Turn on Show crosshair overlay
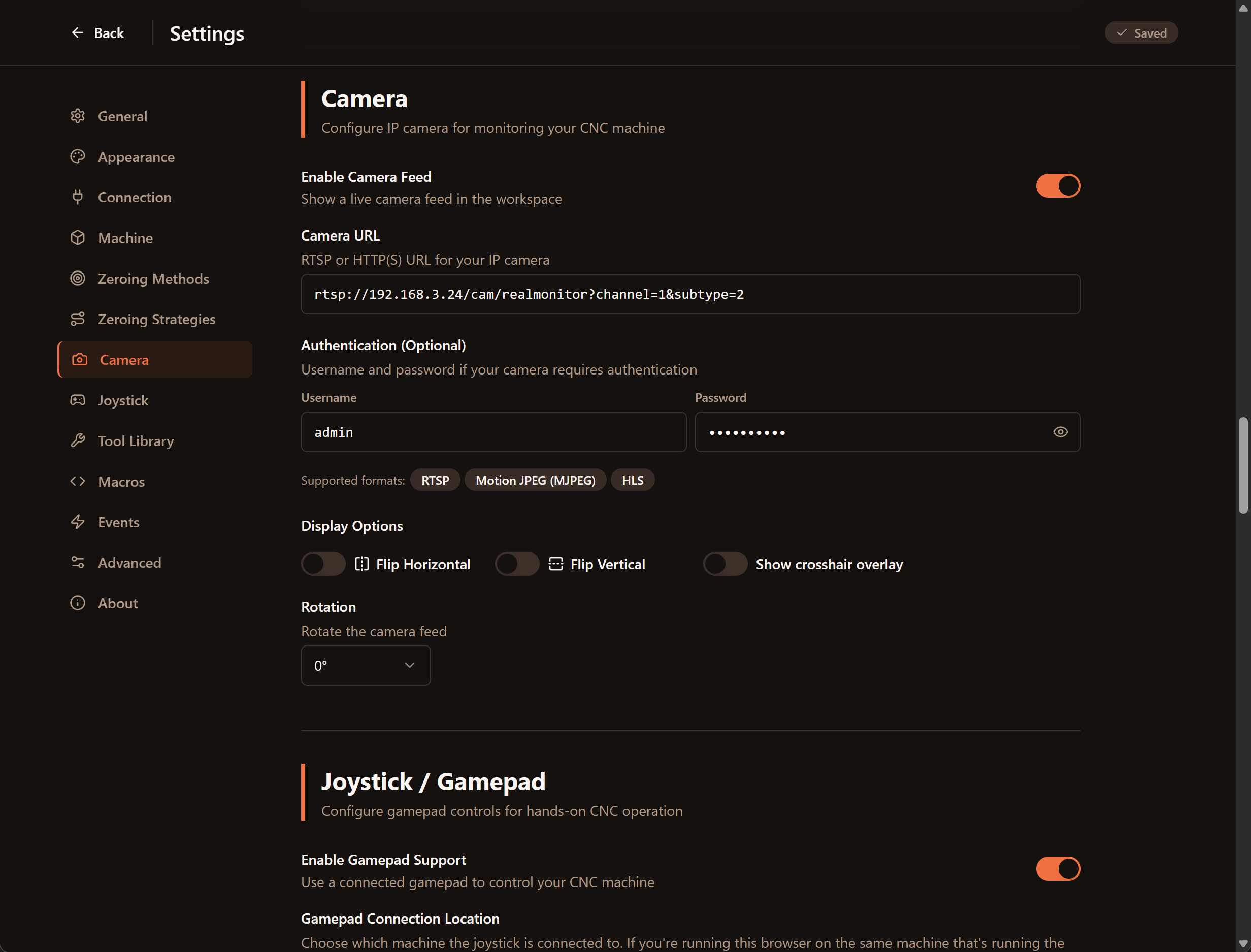1251x952 pixels. pos(725,563)
